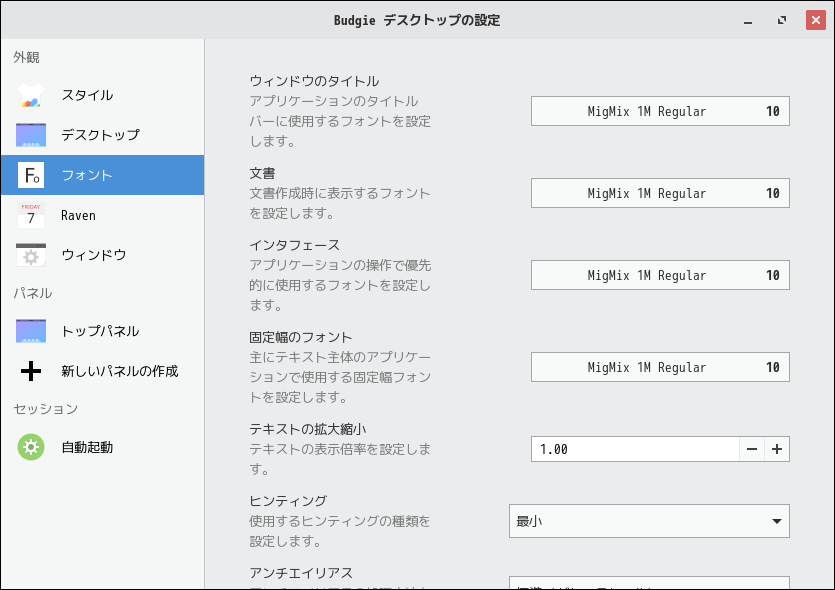Decrease text scaling with the minus button
The image size is (835, 590).
(752, 449)
